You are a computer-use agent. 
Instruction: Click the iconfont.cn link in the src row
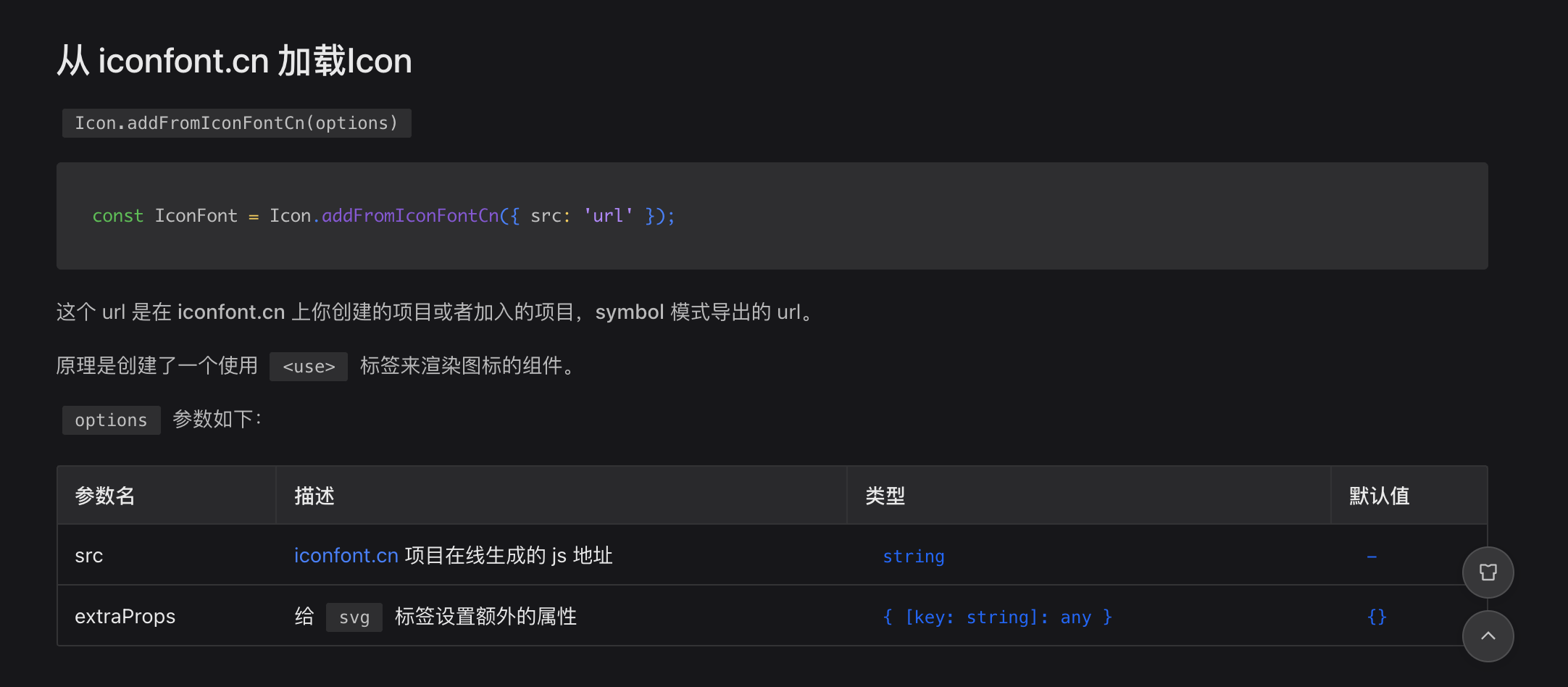coord(346,555)
